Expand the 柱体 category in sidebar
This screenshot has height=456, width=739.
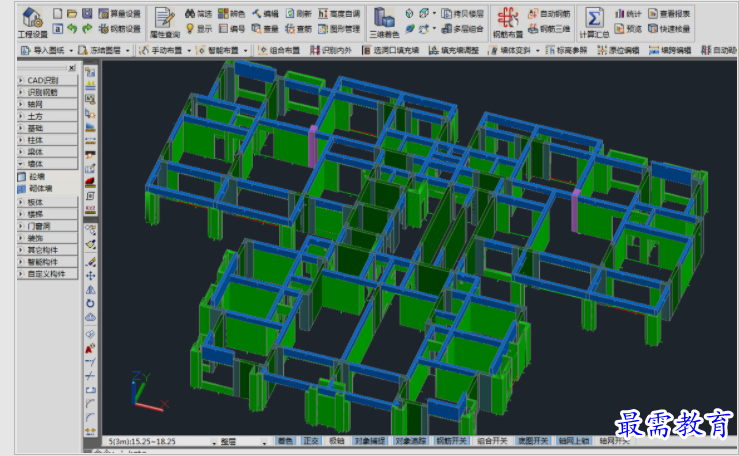tap(47, 140)
